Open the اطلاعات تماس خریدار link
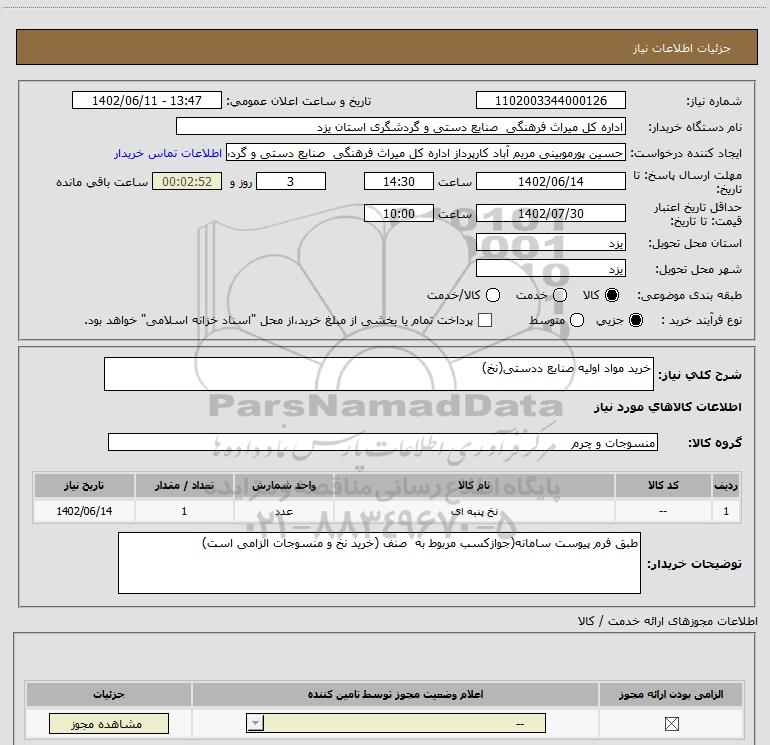The width and height of the screenshot is (770, 745). pyautogui.click(x=168, y=153)
